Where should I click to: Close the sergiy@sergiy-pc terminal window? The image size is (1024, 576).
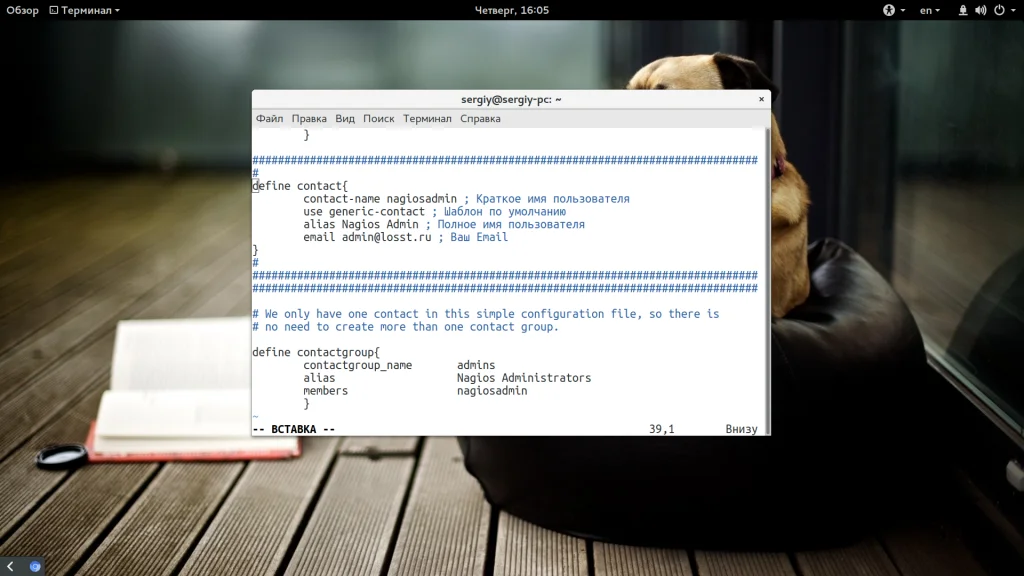[761, 99]
